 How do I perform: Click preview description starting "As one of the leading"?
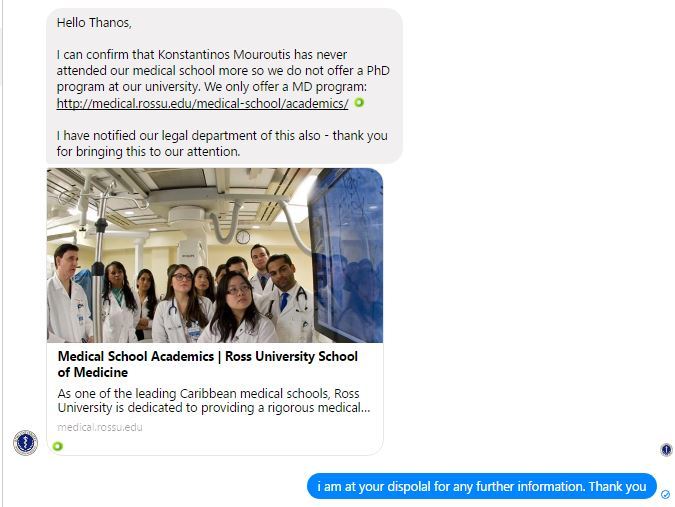pos(214,401)
